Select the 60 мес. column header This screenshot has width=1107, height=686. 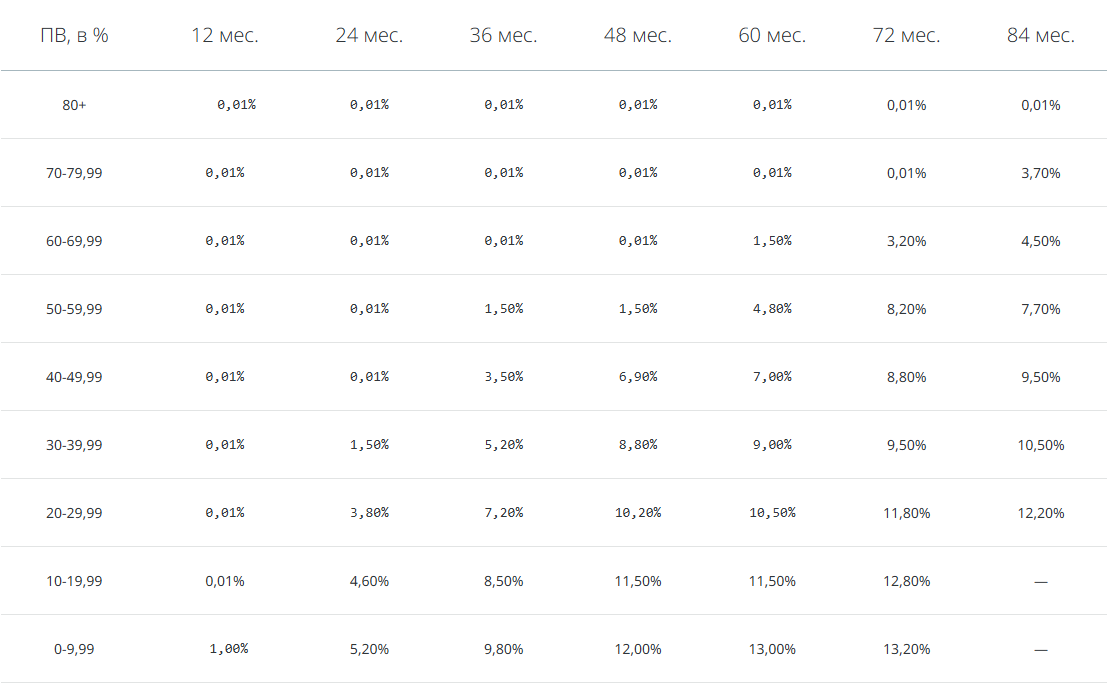[772, 35]
